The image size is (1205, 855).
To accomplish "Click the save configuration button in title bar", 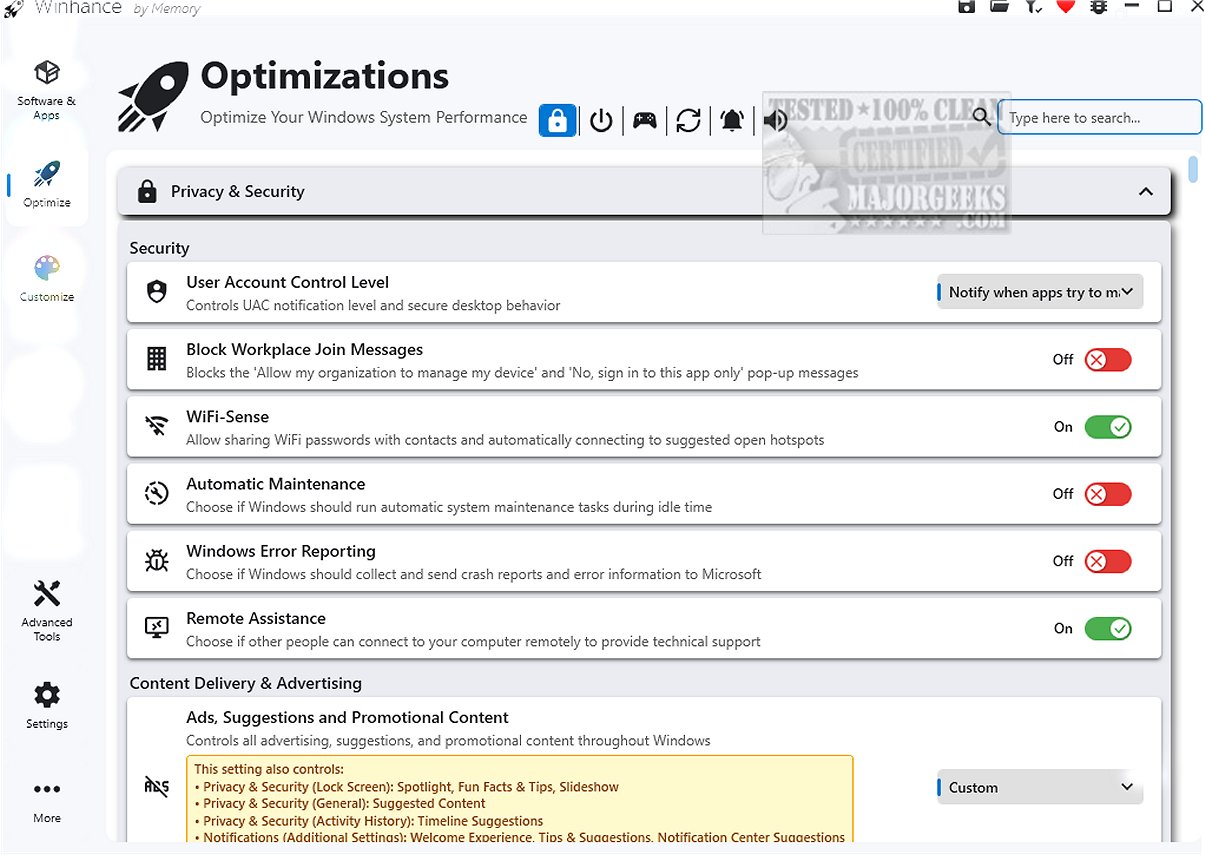I will (x=966, y=7).
